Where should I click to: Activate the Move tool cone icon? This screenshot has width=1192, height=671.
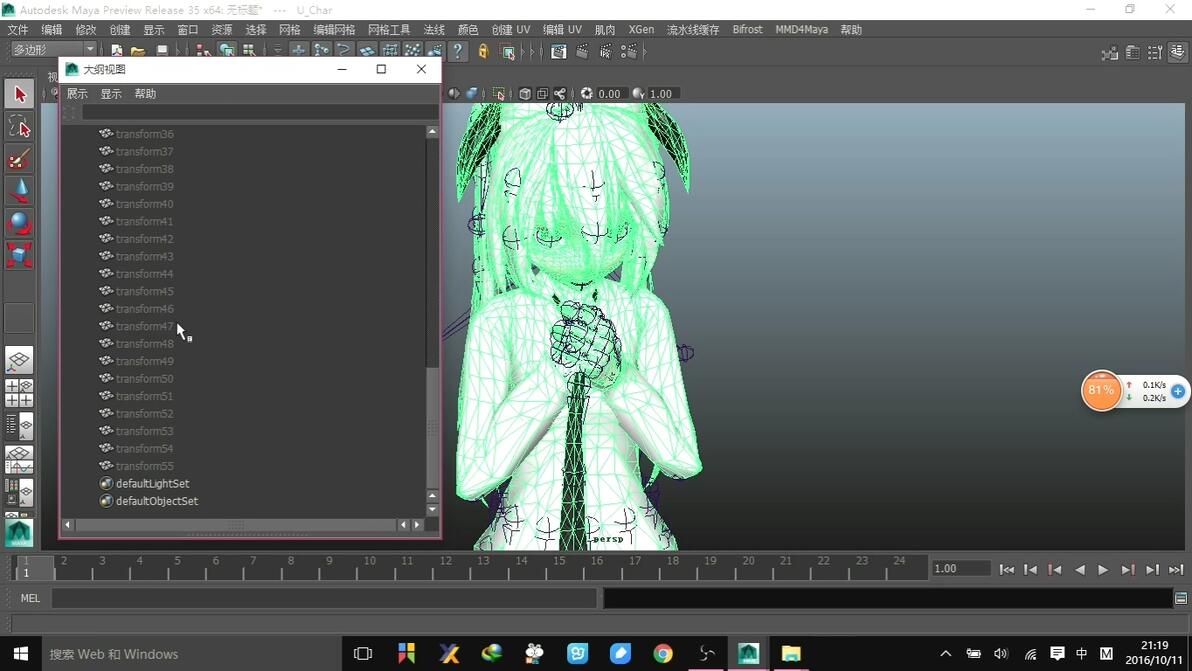[19, 191]
